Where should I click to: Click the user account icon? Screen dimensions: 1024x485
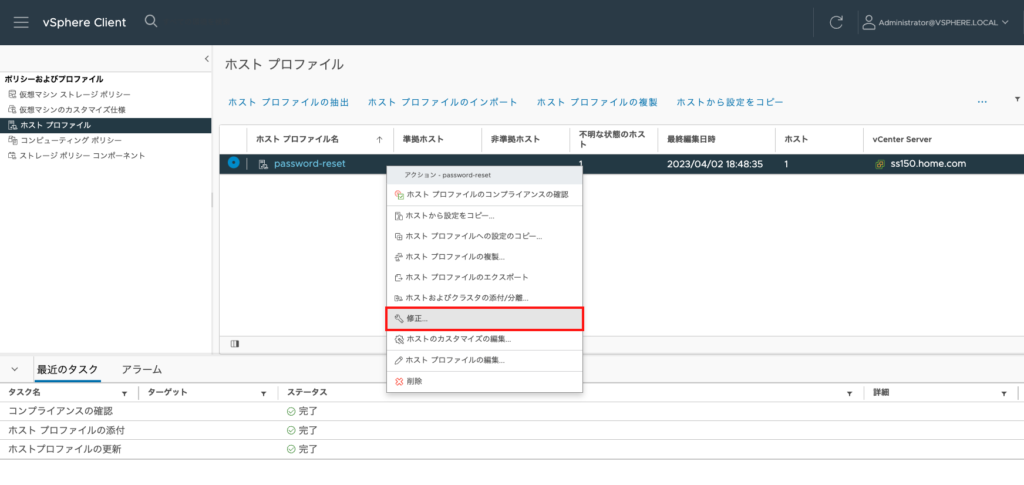click(869, 22)
